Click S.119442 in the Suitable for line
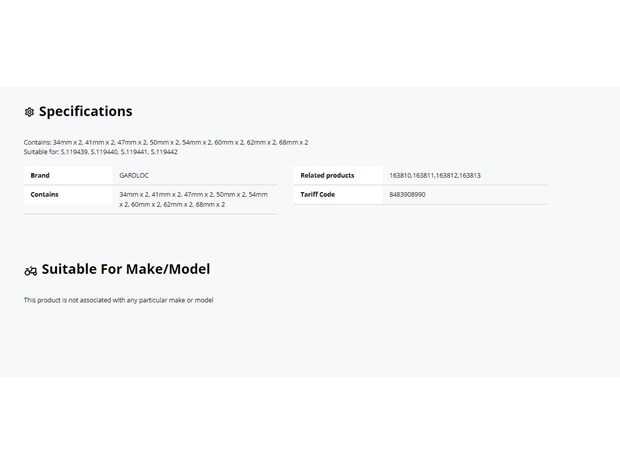This screenshot has width=620, height=465. 164,152
